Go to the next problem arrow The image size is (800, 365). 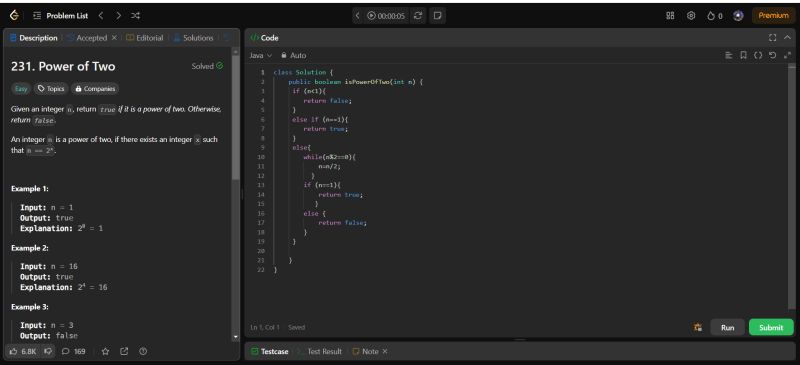(x=118, y=16)
